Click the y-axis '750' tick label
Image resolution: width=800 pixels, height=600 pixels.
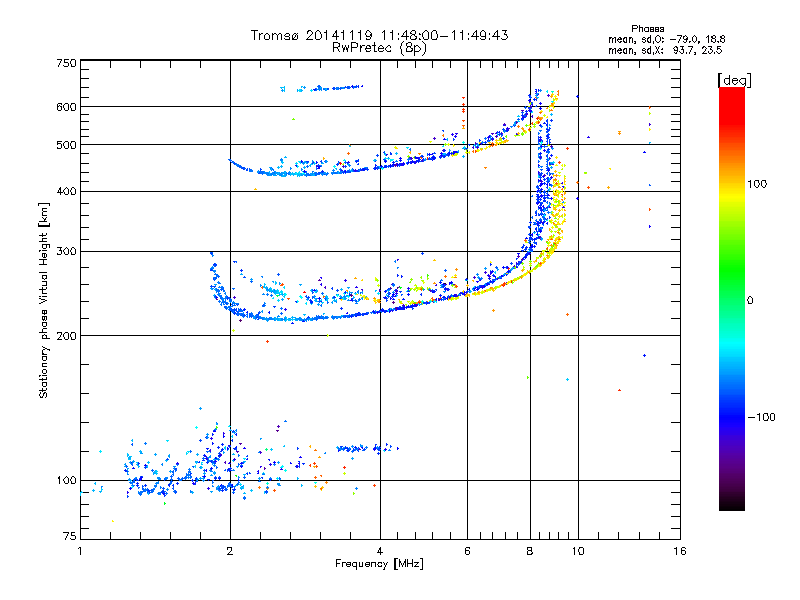click(x=66, y=63)
